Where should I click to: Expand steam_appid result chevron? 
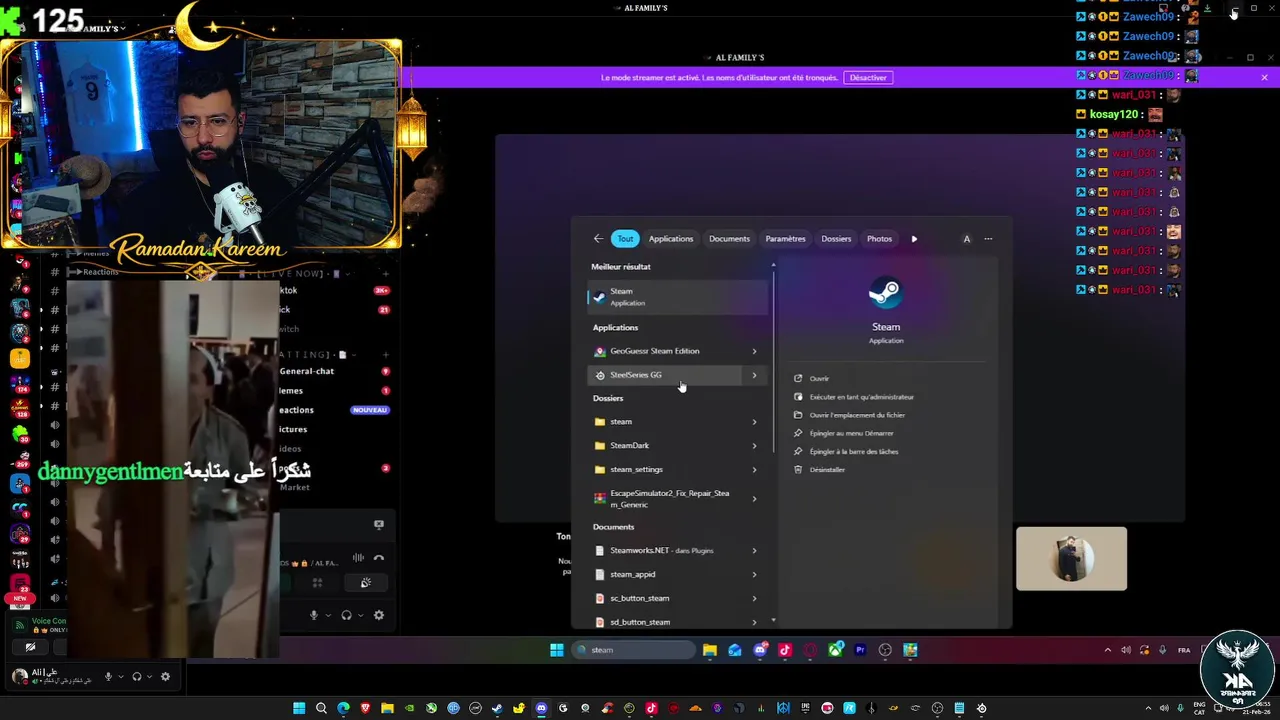(x=754, y=574)
